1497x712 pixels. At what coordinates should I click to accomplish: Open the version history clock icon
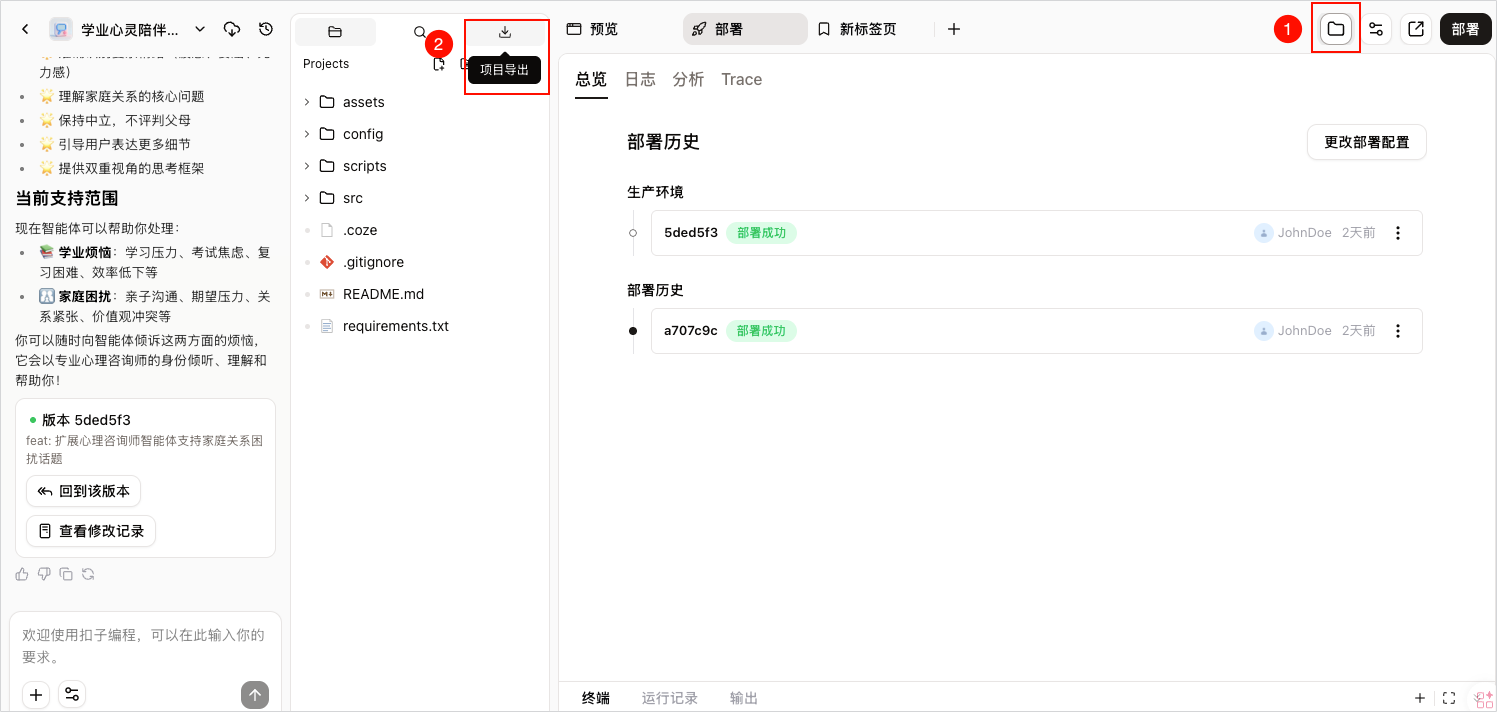[266, 30]
